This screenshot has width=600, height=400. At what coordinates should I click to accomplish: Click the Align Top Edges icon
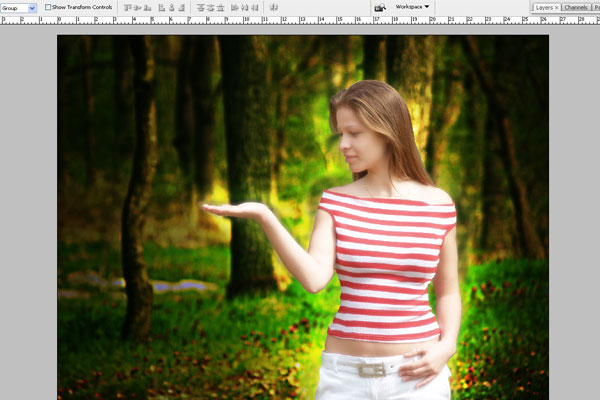coord(127,7)
